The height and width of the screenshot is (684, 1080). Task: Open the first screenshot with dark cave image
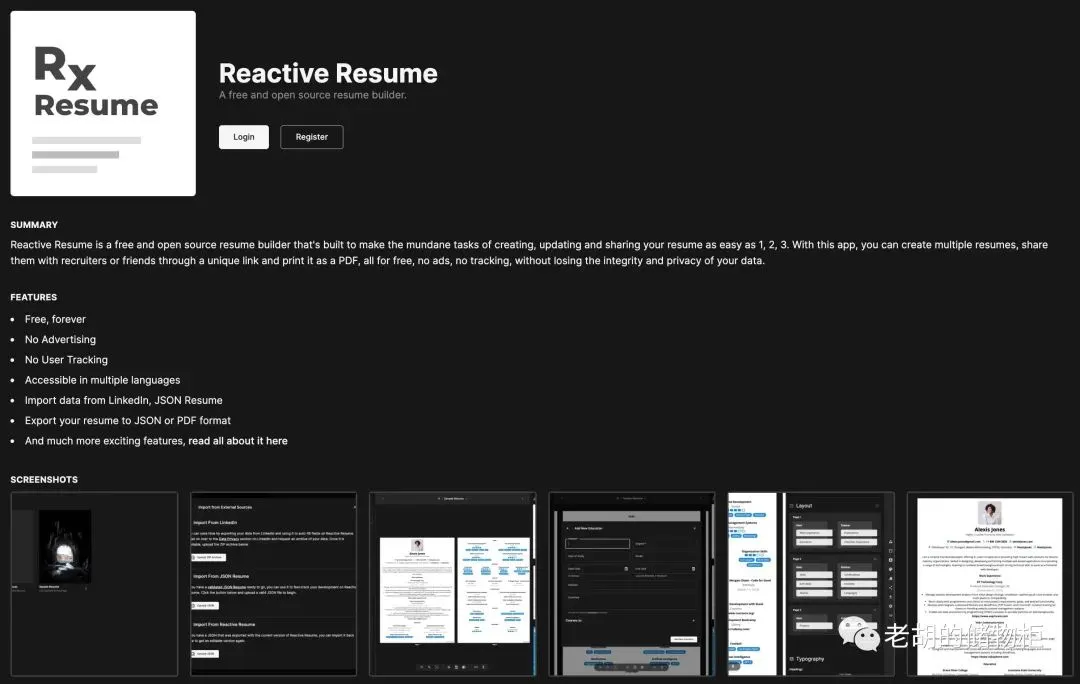tap(94, 584)
